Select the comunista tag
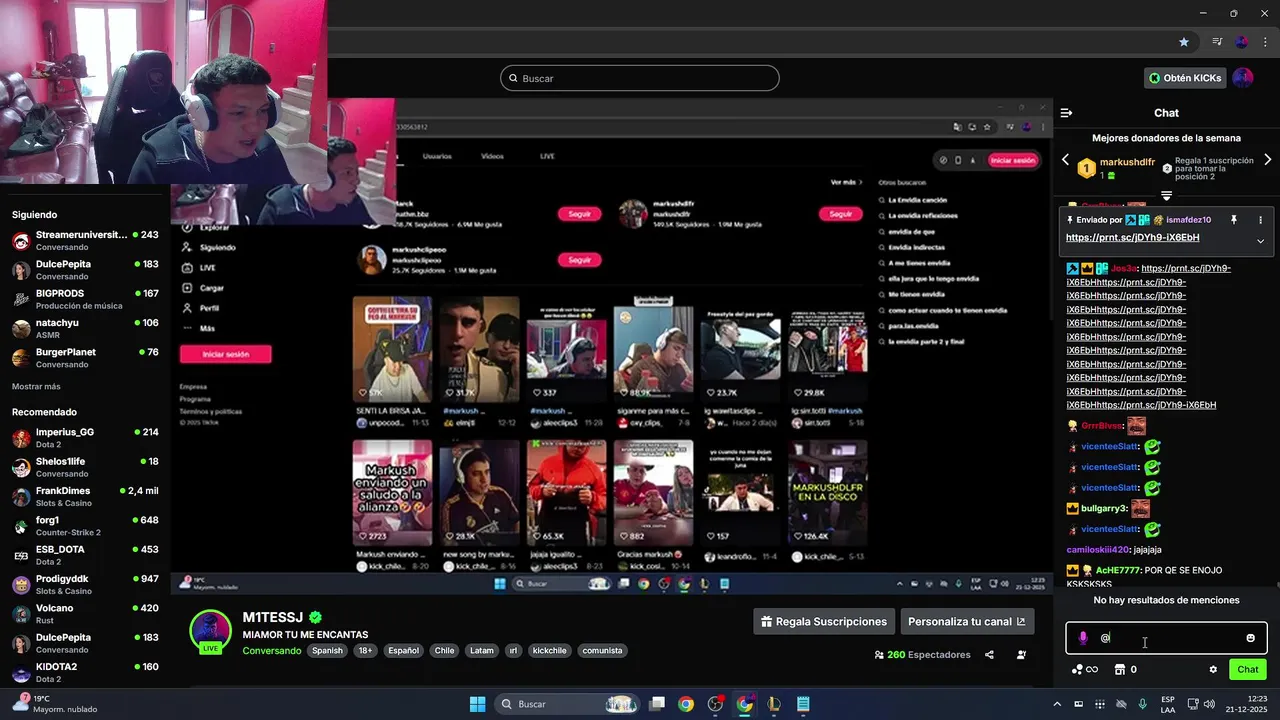 click(602, 651)
